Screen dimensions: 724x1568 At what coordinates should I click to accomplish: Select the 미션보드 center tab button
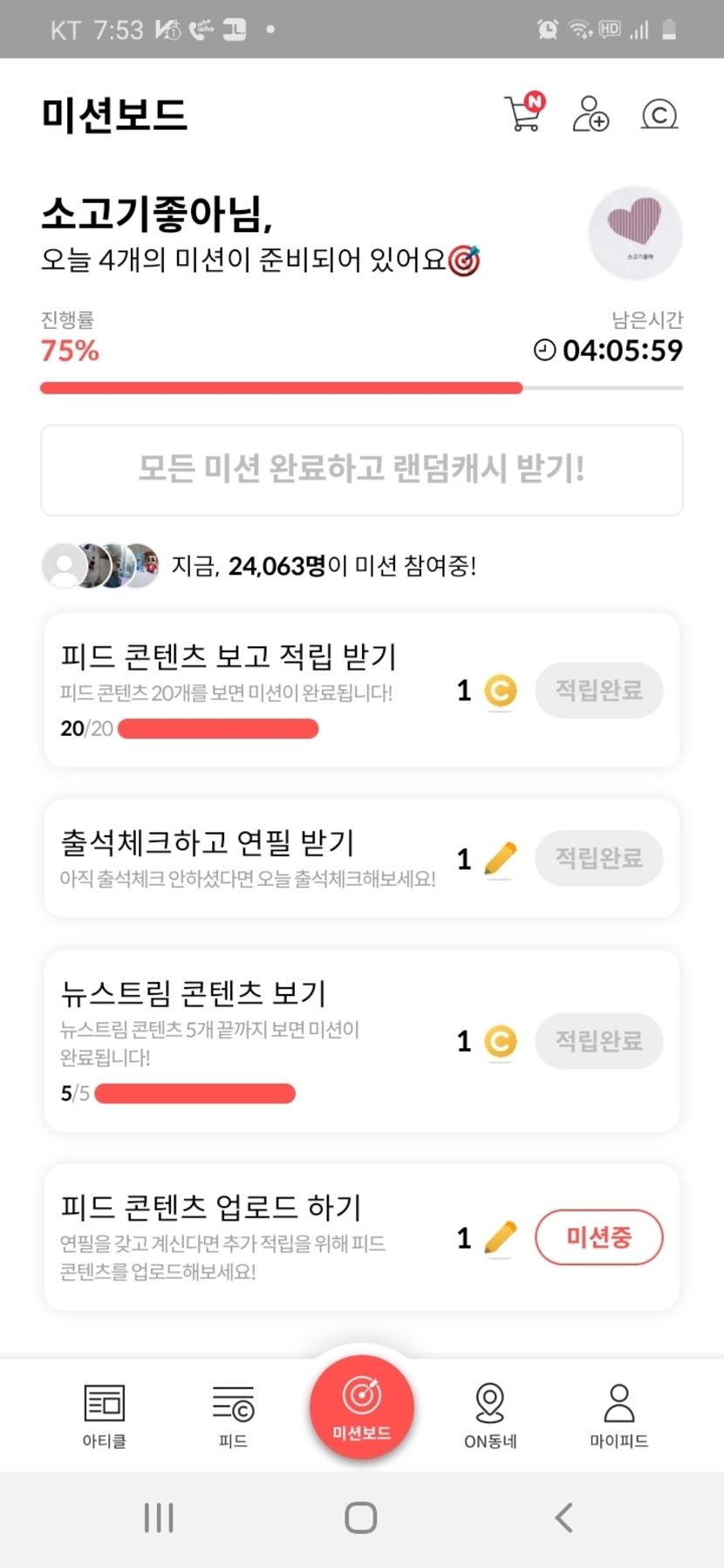pos(362,1406)
